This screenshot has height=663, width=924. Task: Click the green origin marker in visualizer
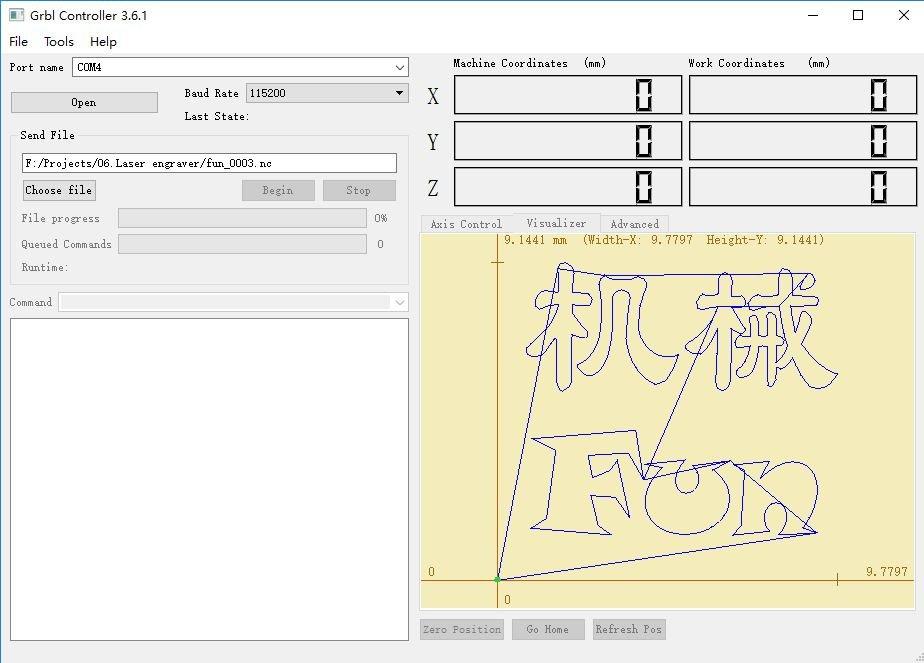click(x=497, y=580)
